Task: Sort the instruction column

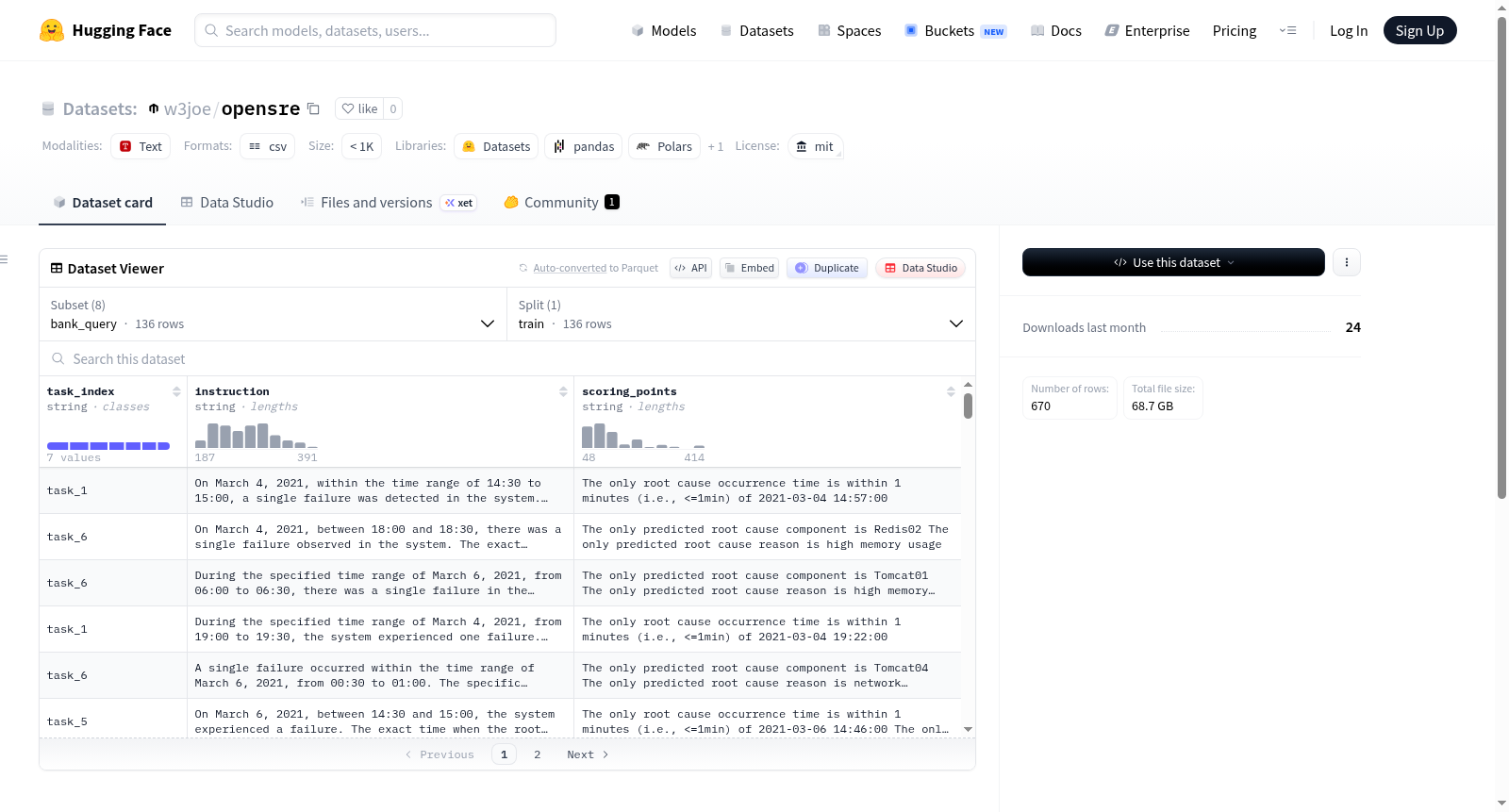Action: [563, 391]
